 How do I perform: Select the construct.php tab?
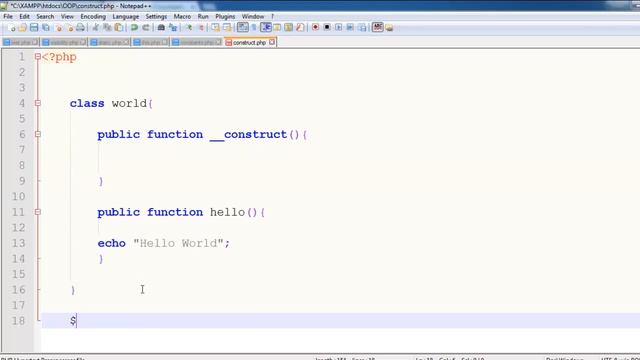pyautogui.click(x=249, y=42)
